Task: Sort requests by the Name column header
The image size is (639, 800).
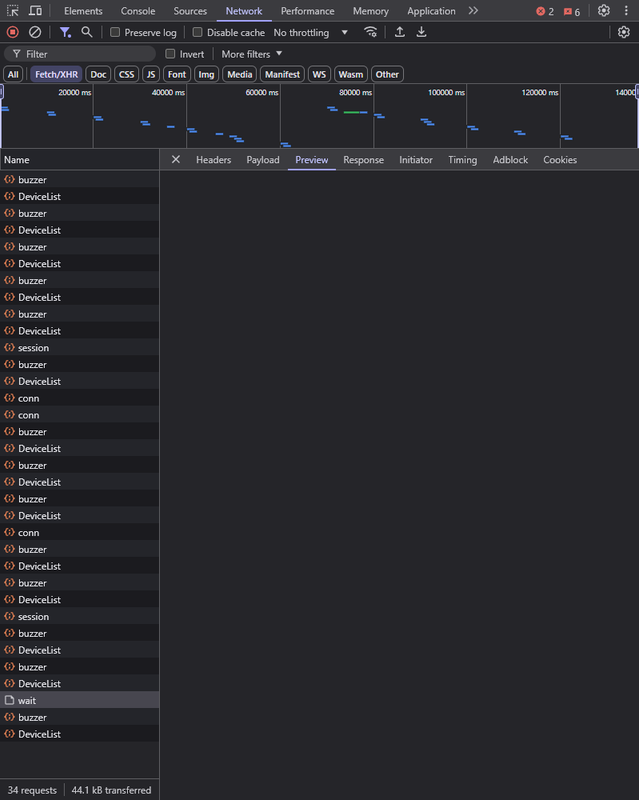Action: [x=80, y=160]
